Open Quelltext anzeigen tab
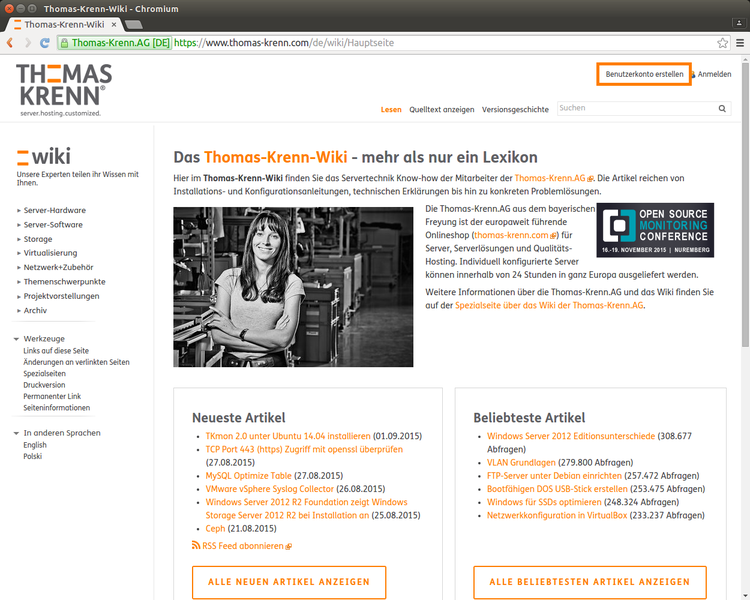 (441, 110)
